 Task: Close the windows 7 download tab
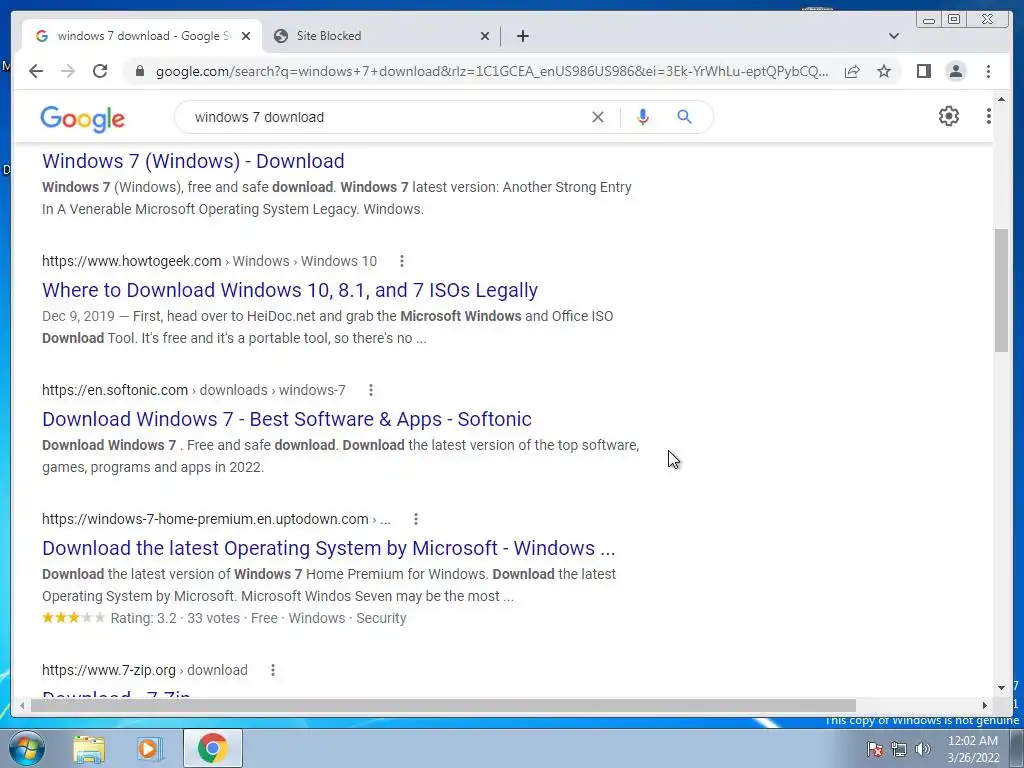tap(246, 36)
